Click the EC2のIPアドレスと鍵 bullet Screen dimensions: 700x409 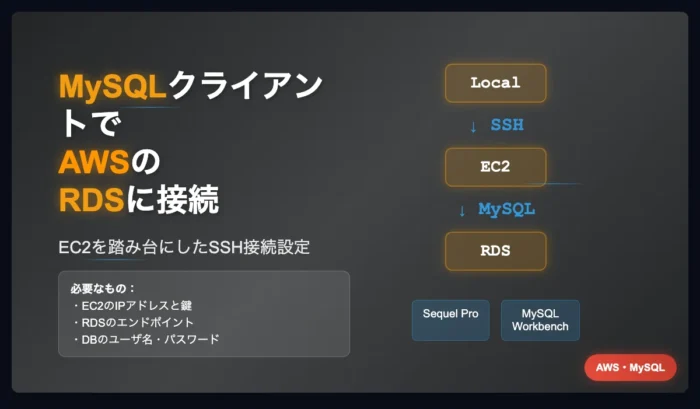tap(133, 305)
